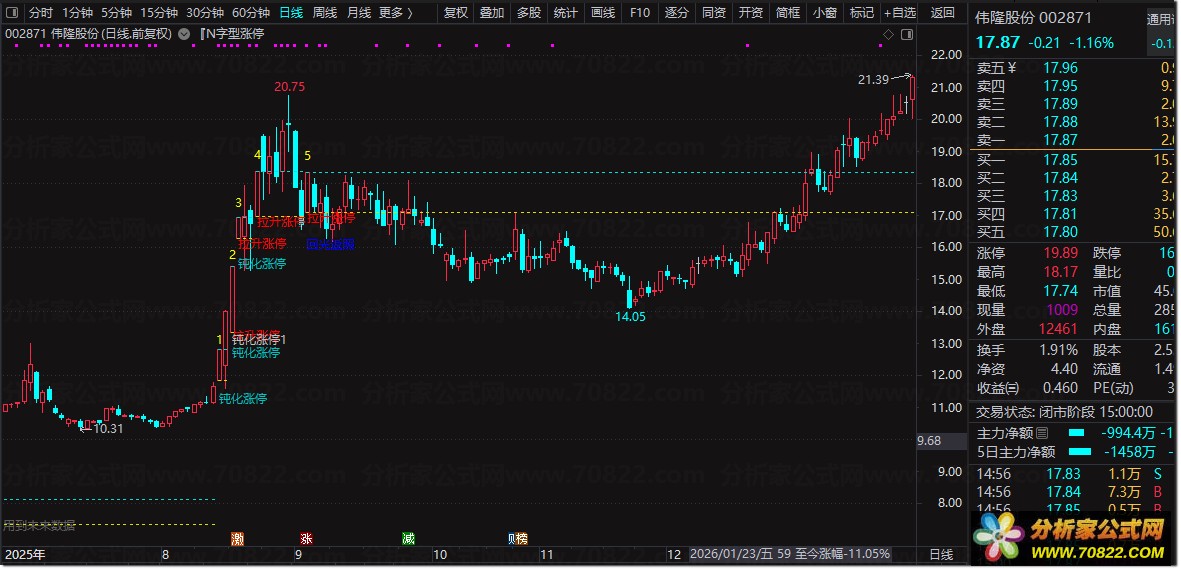Image resolution: width=1181 pixels, height=569 pixels.
Task: Click the 外盘 12461 value
Action: (x=1059, y=329)
